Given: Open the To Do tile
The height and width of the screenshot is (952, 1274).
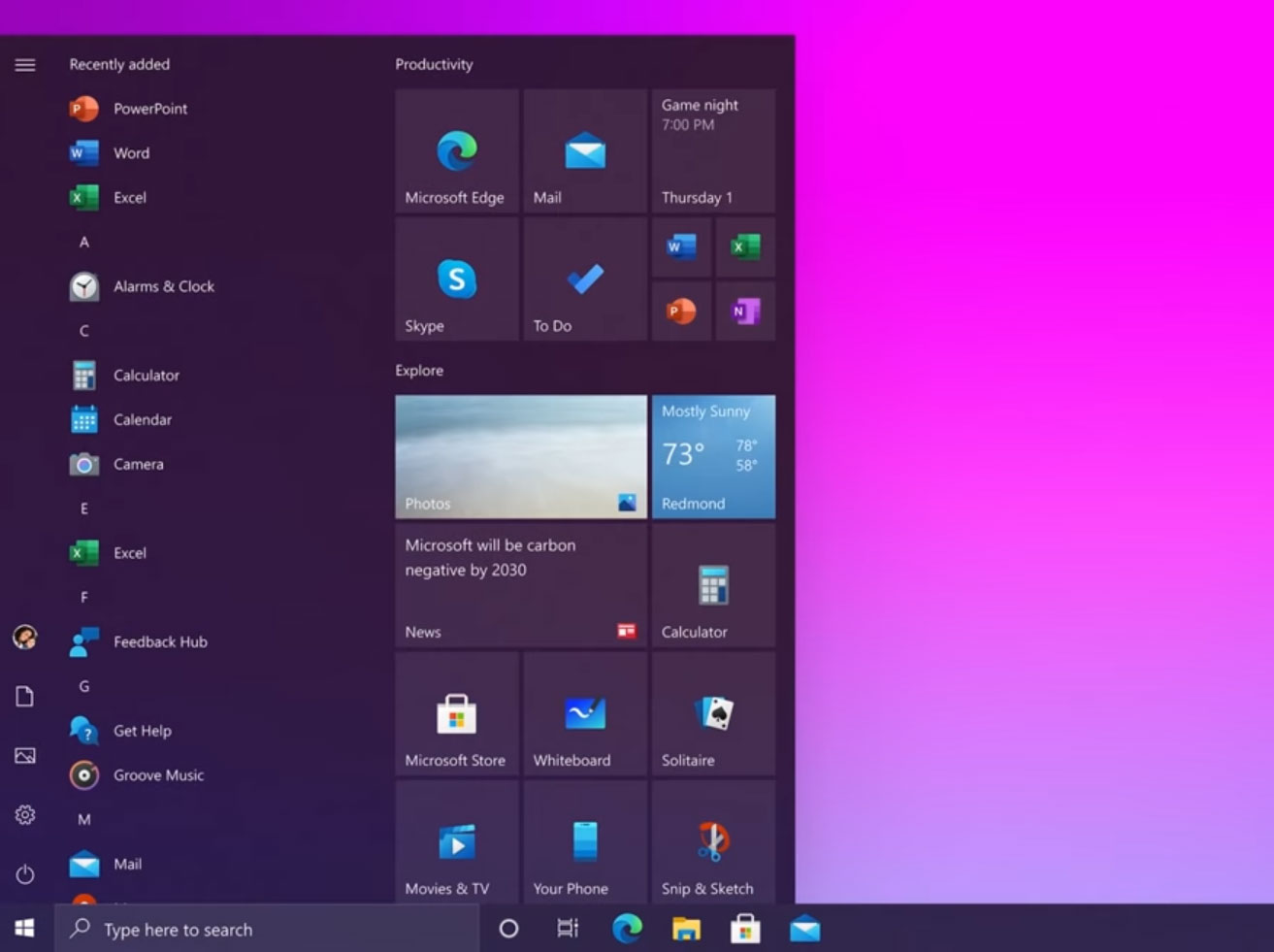Looking at the screenshot, I should (x=585, y=279).
